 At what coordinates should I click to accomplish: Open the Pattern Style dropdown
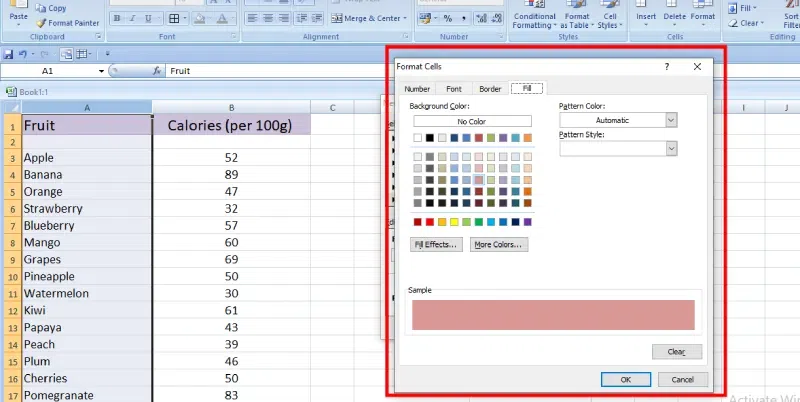coord(671,148)
